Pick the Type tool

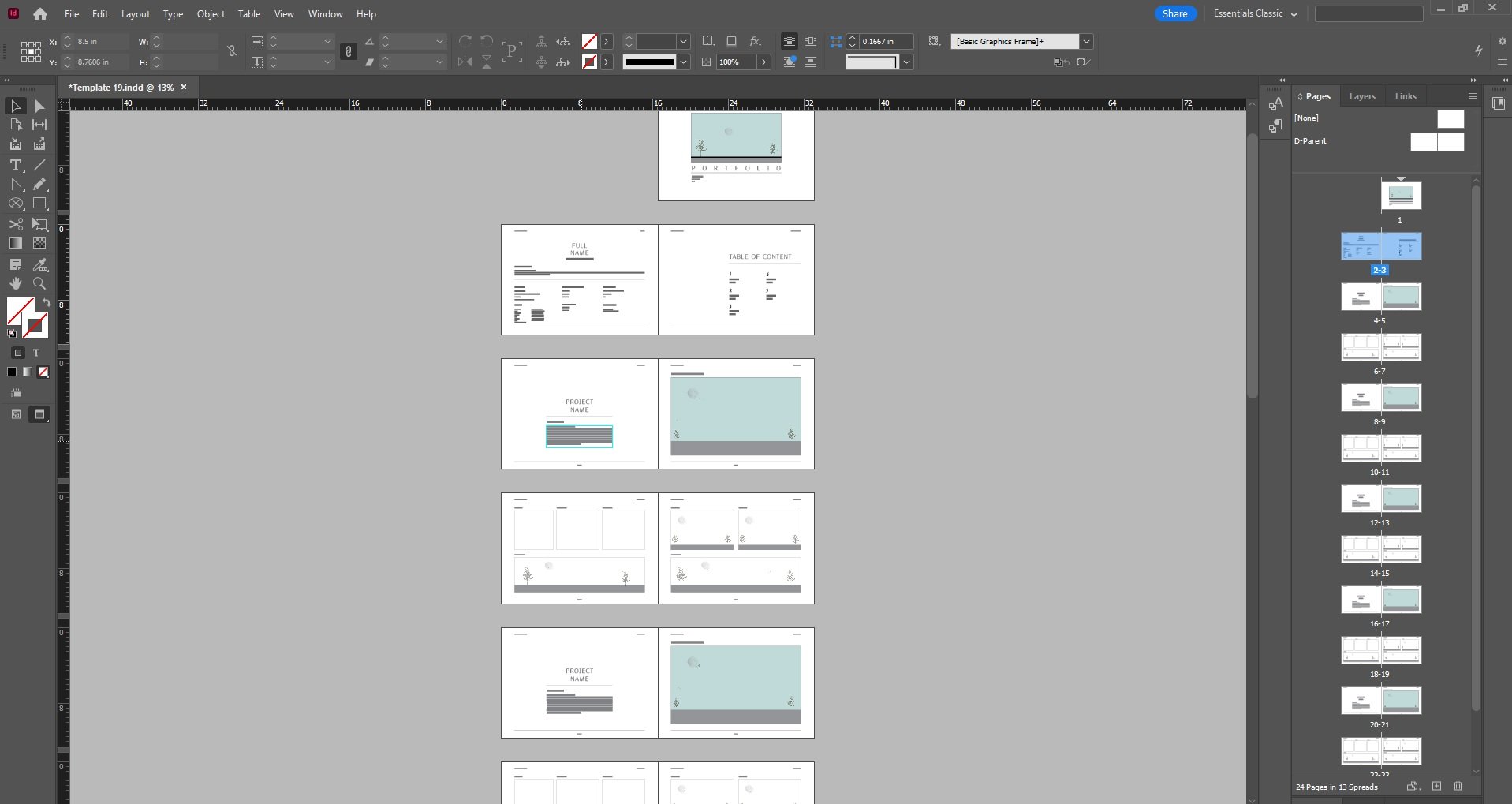[16, 165]
